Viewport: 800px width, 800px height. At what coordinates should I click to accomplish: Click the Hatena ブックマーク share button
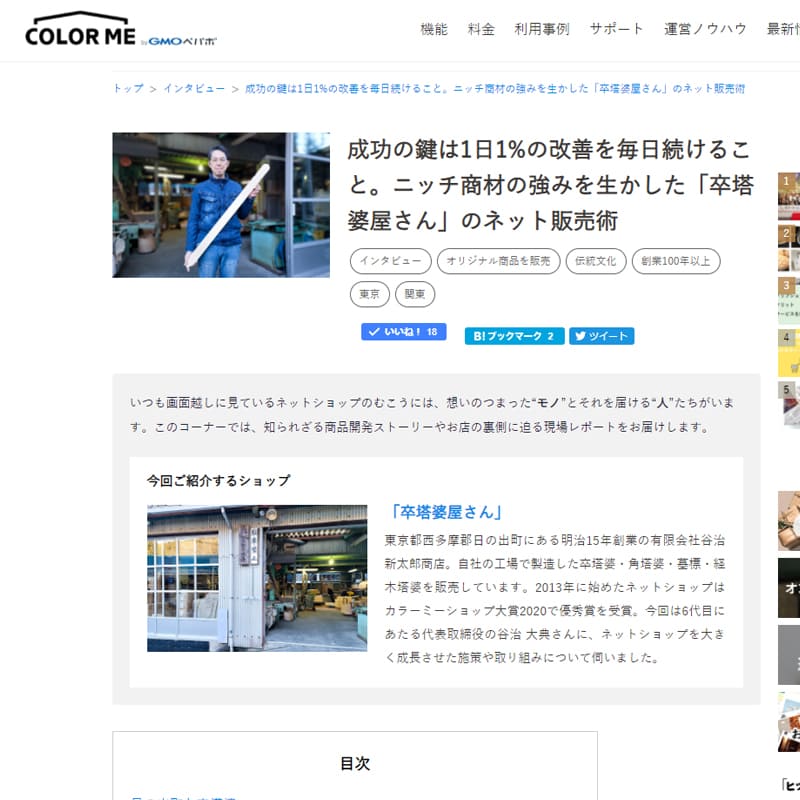click(x=514, y=336)
